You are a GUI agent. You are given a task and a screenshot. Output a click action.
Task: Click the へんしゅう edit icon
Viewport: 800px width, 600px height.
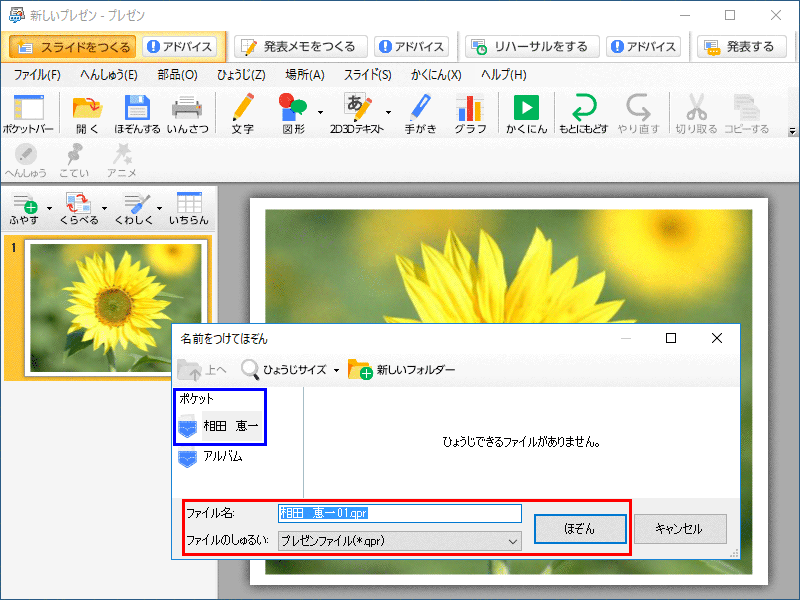coord(26,154)
